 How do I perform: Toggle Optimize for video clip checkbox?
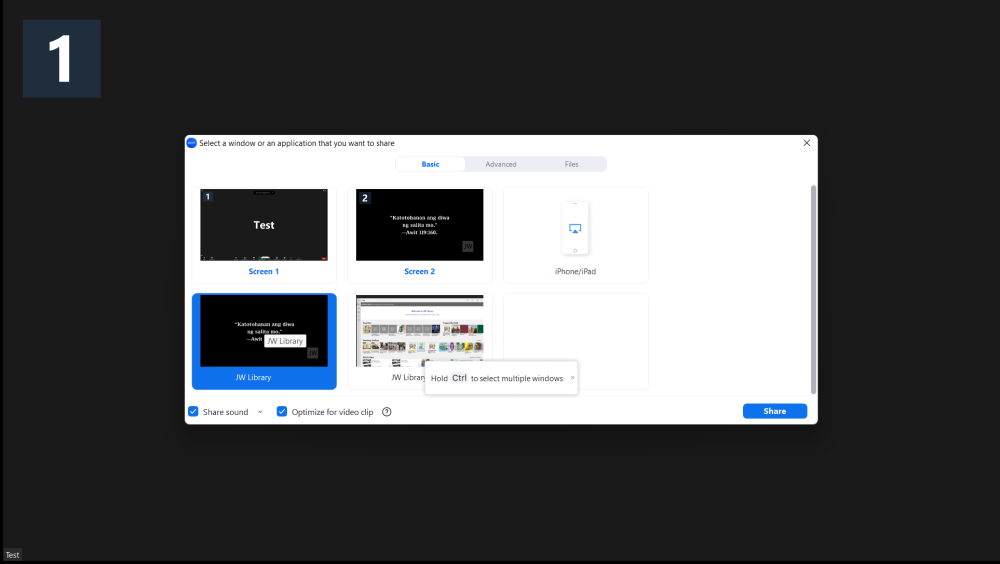pos(282,412)
